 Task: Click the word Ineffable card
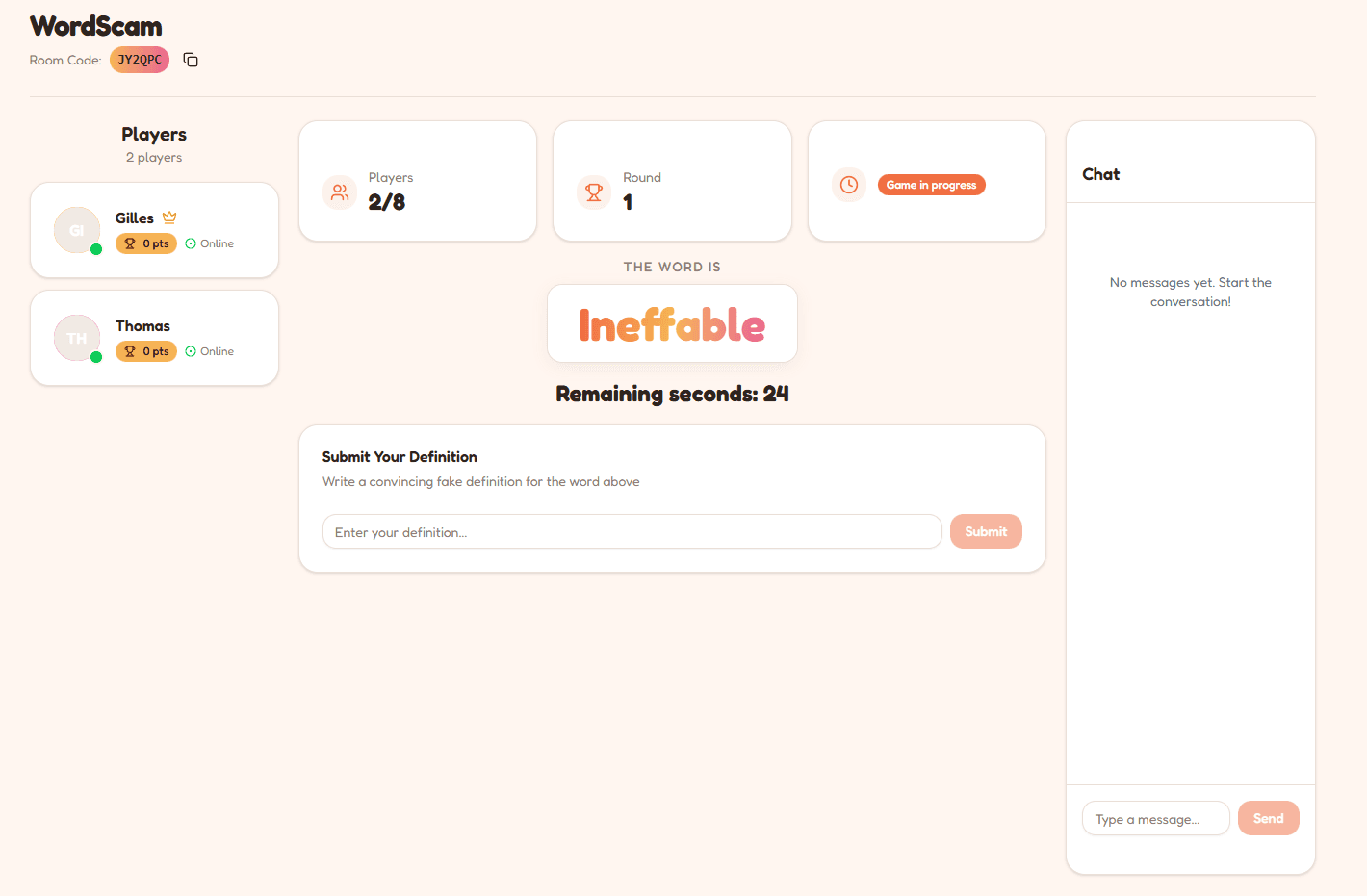(672, 324)
